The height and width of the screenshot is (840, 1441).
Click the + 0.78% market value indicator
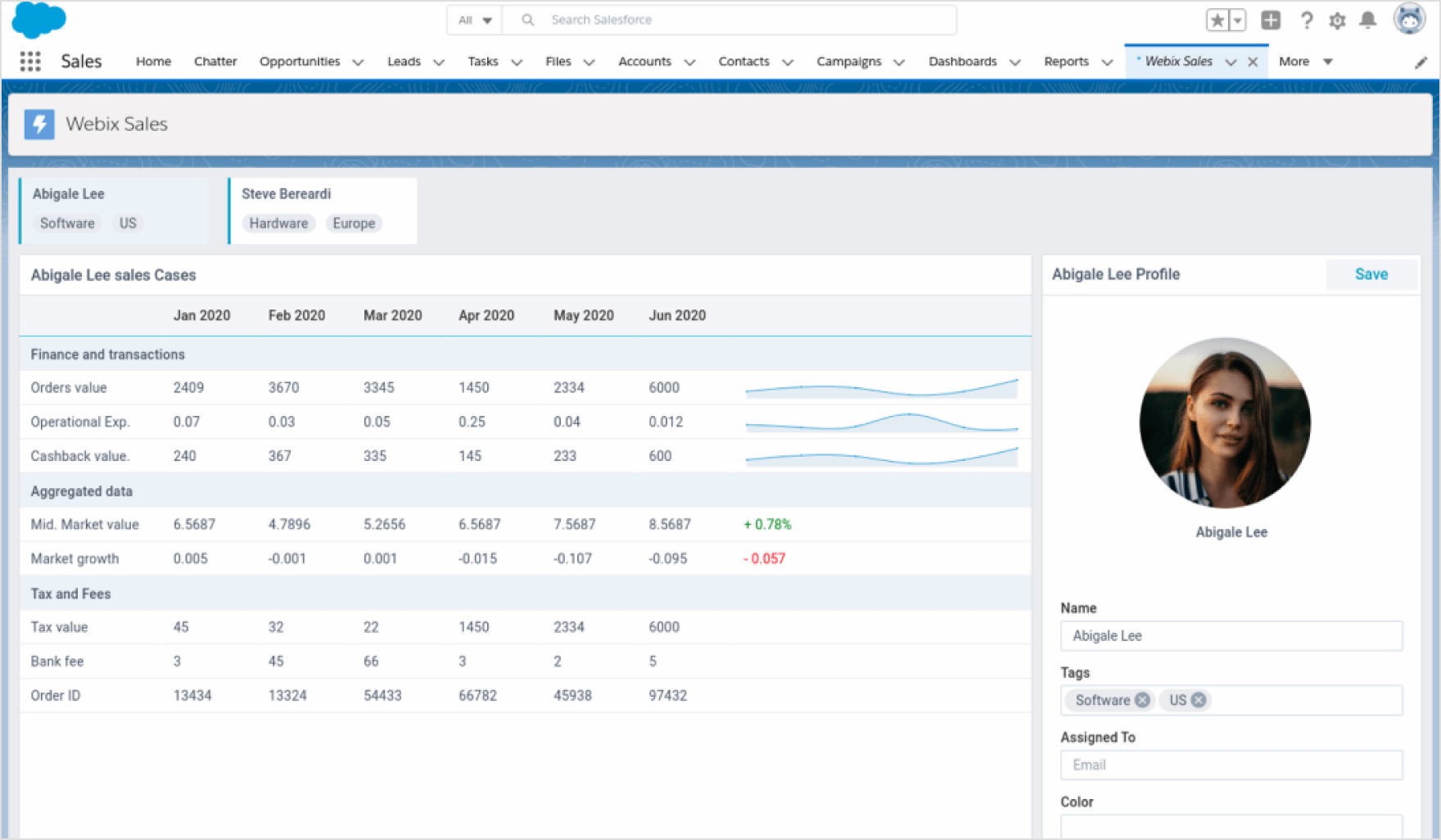[x=767, y=525]
